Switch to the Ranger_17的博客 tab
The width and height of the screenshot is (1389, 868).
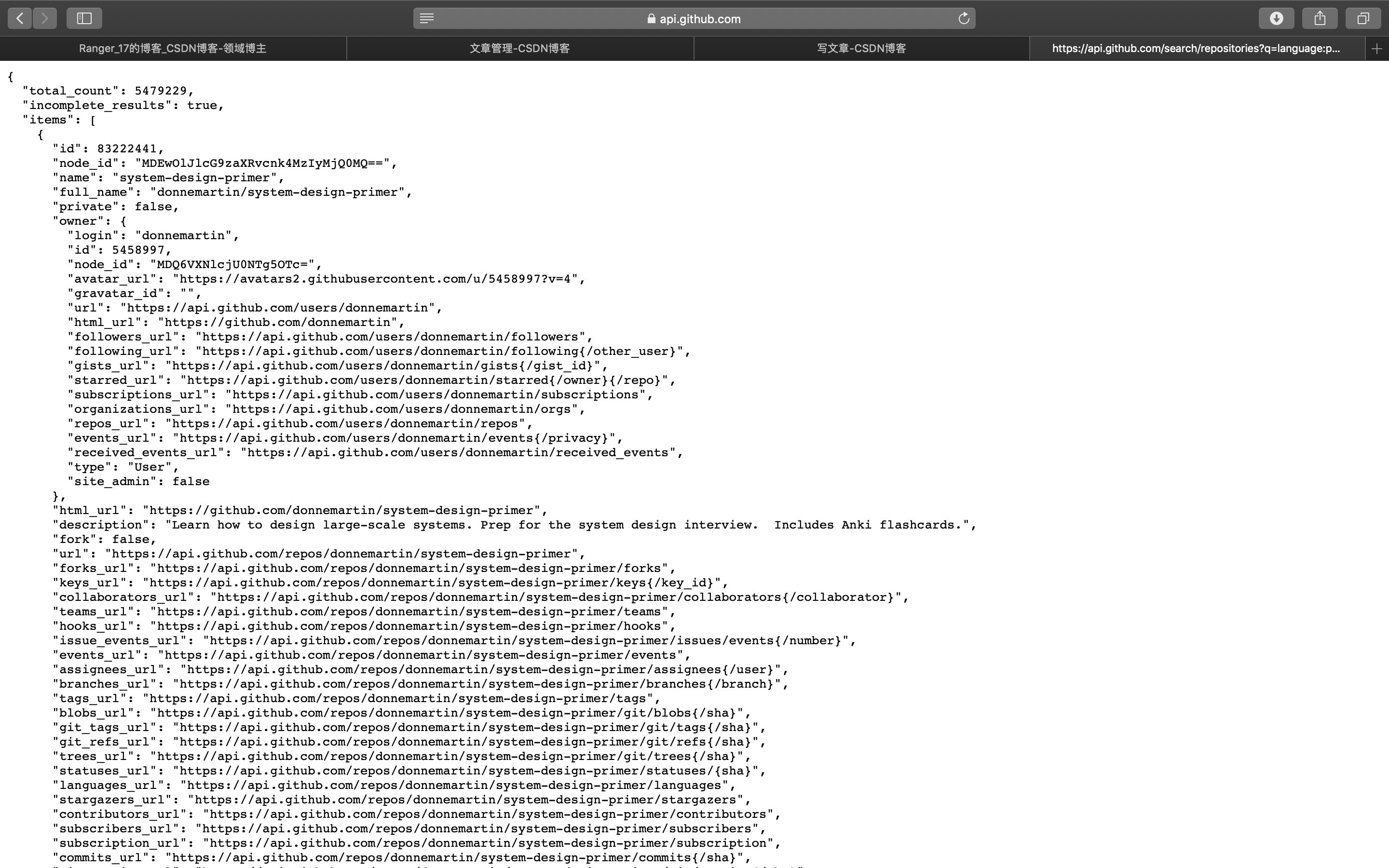pyautogui.click(x=173, y=49)
